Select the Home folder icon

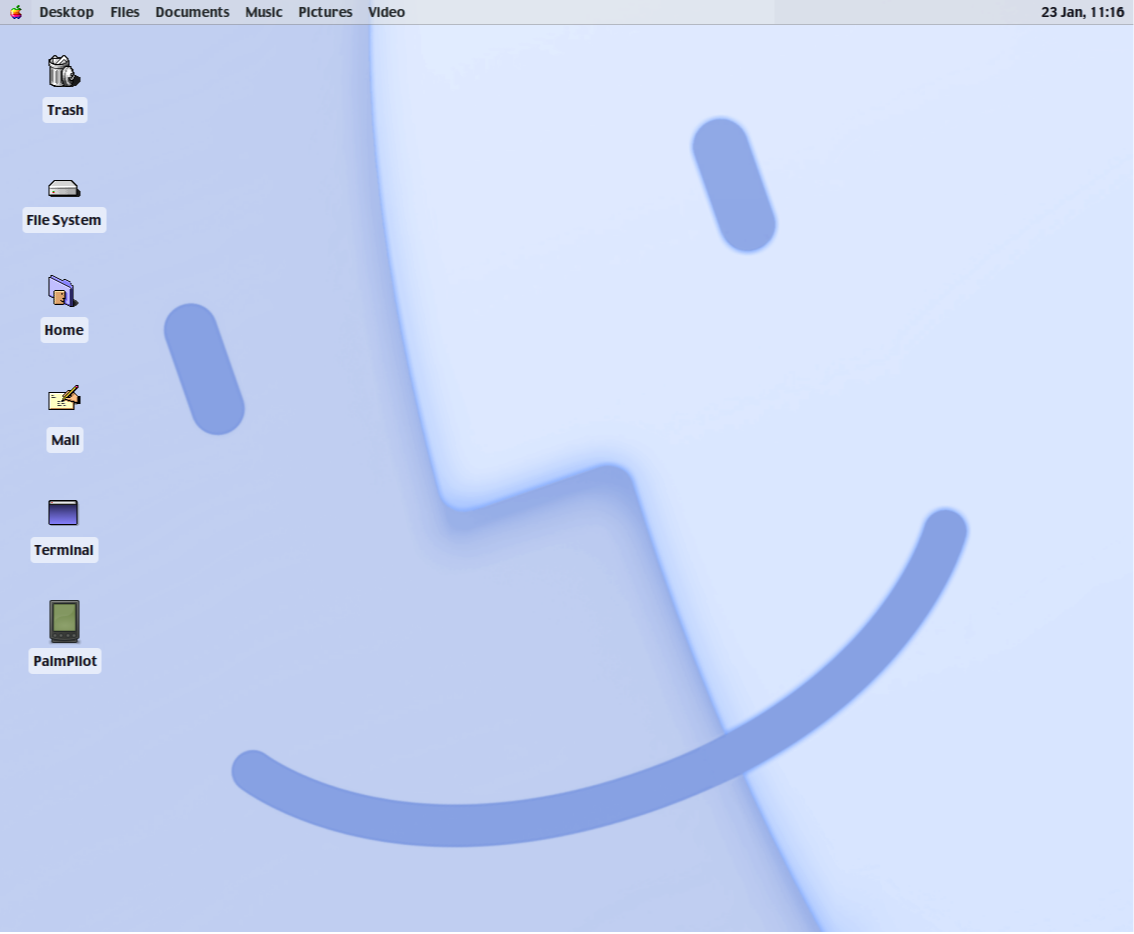click(x=63, y=292)
